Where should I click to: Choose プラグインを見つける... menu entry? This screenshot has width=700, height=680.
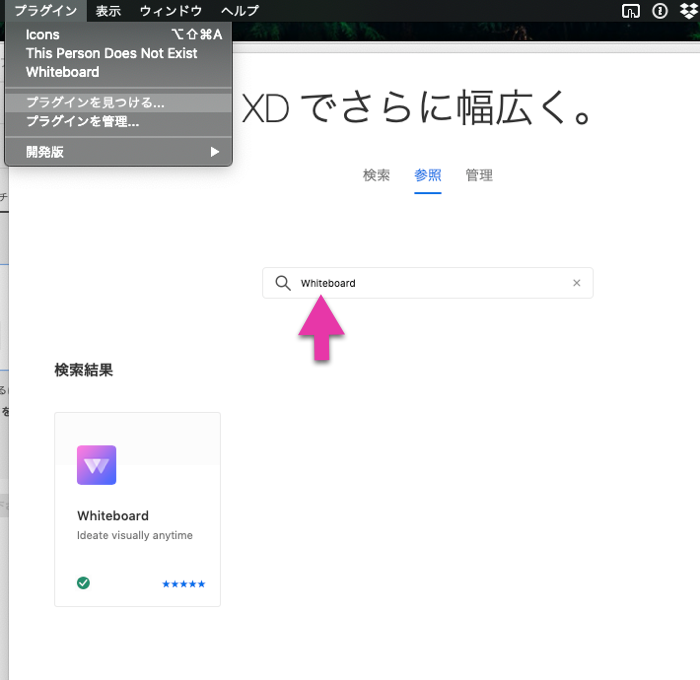point(118,103)
